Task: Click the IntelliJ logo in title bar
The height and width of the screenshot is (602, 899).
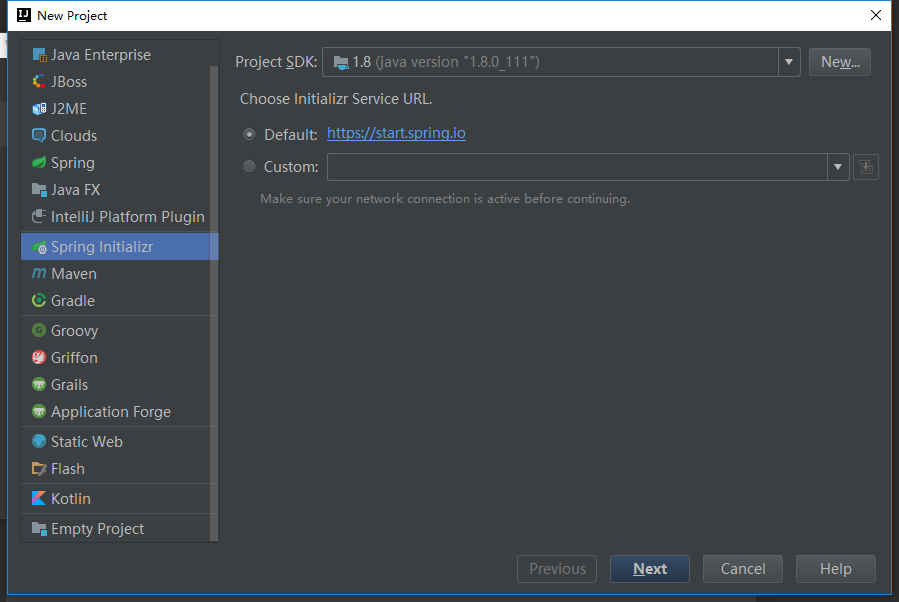Action: (x=24, y=15)
